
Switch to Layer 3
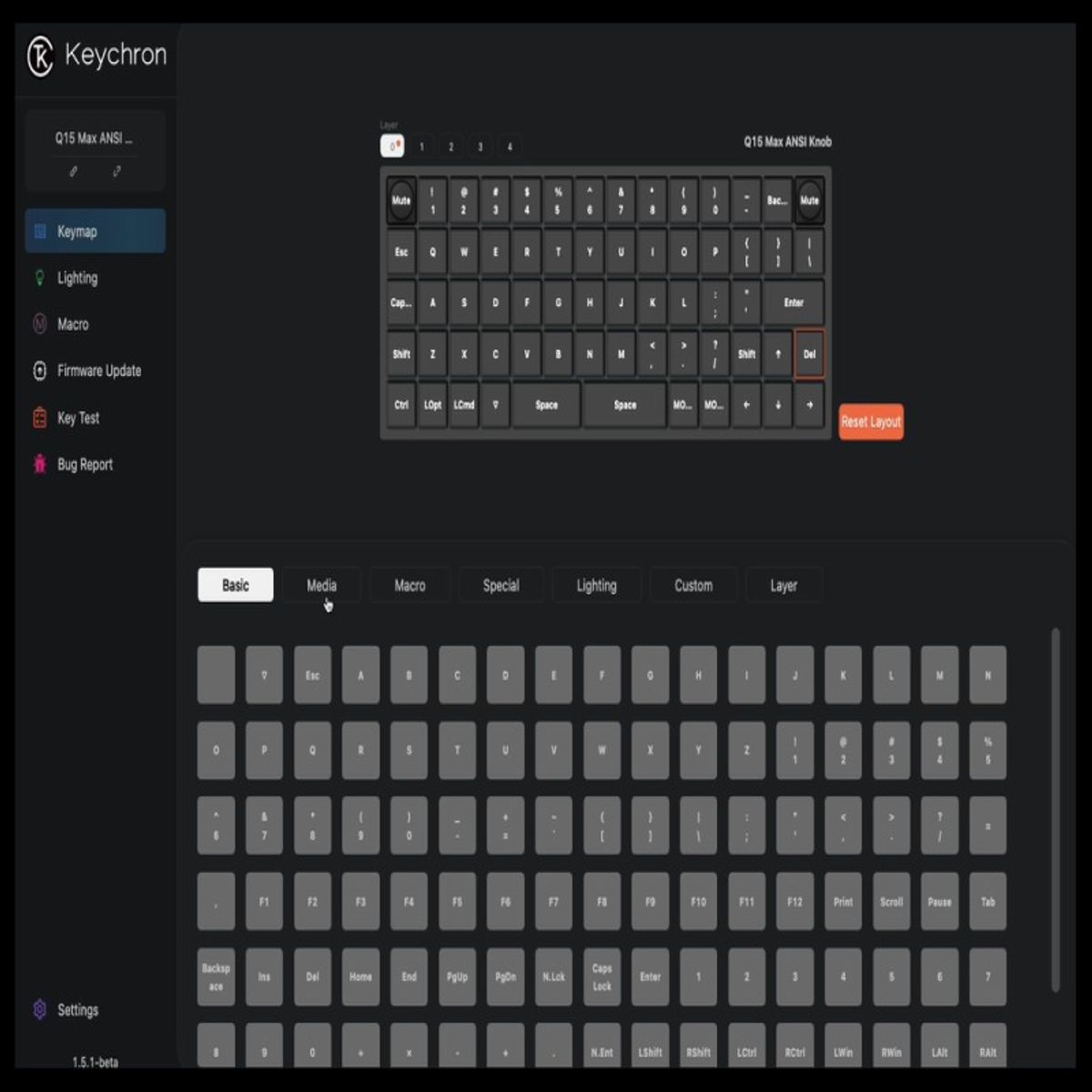tap(480, 146)
